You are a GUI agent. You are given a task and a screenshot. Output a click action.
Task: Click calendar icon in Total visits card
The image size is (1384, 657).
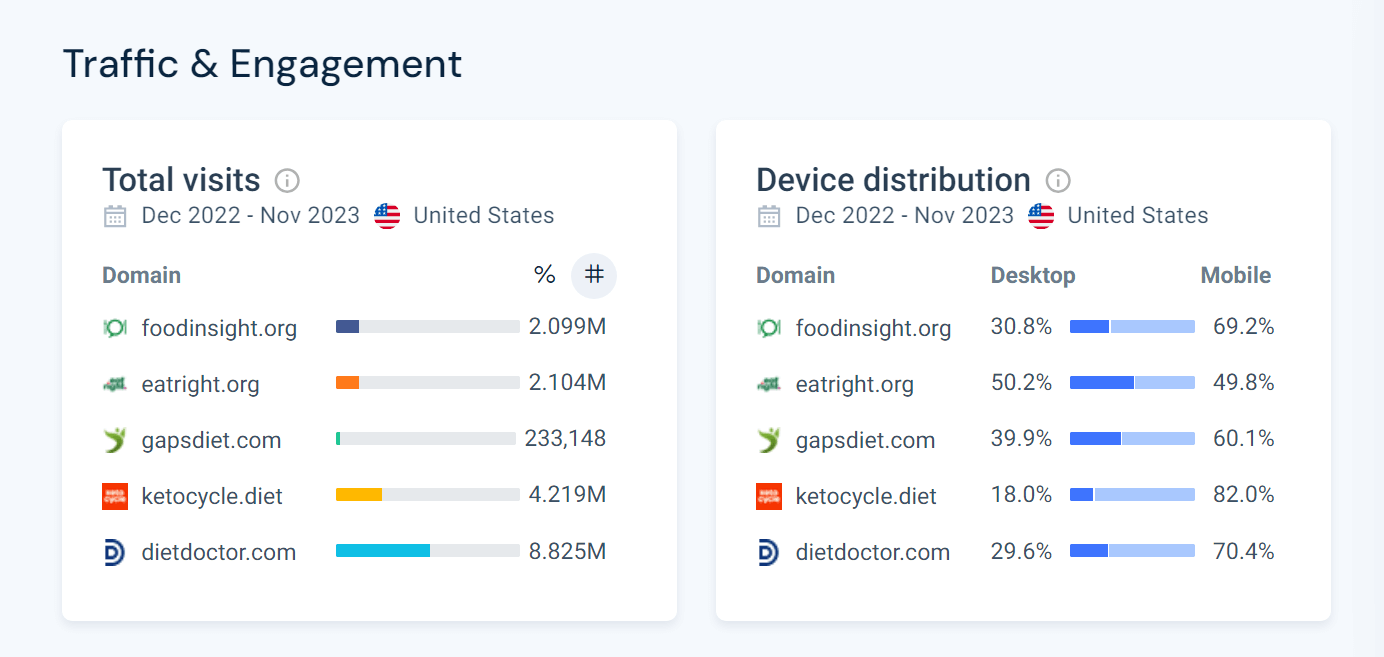coord(115,216)
